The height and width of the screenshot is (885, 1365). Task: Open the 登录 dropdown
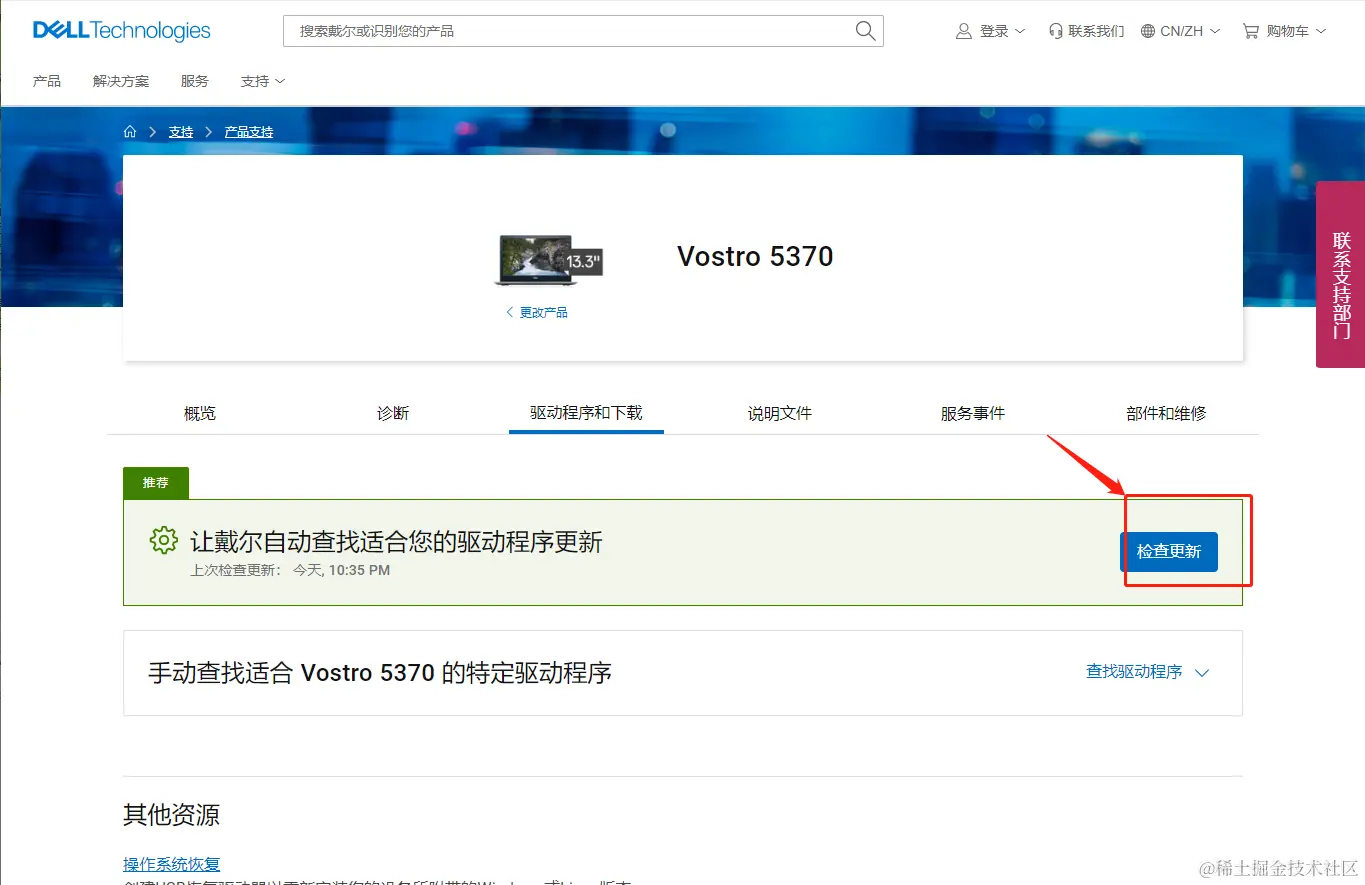point(991,31)
